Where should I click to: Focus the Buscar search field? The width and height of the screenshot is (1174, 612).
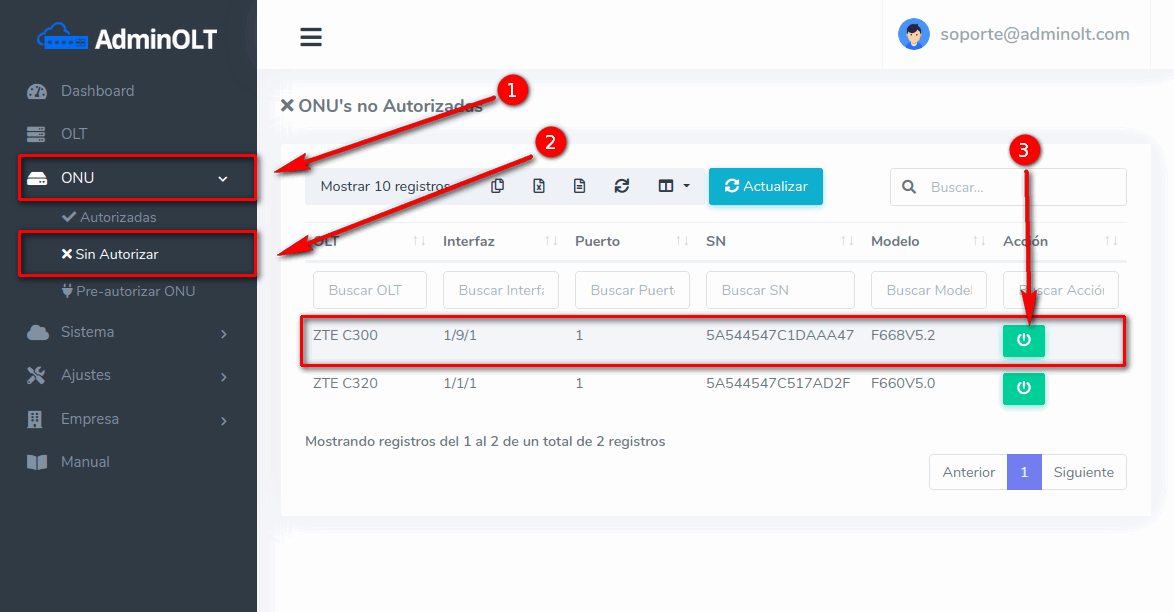[1020, 187]
